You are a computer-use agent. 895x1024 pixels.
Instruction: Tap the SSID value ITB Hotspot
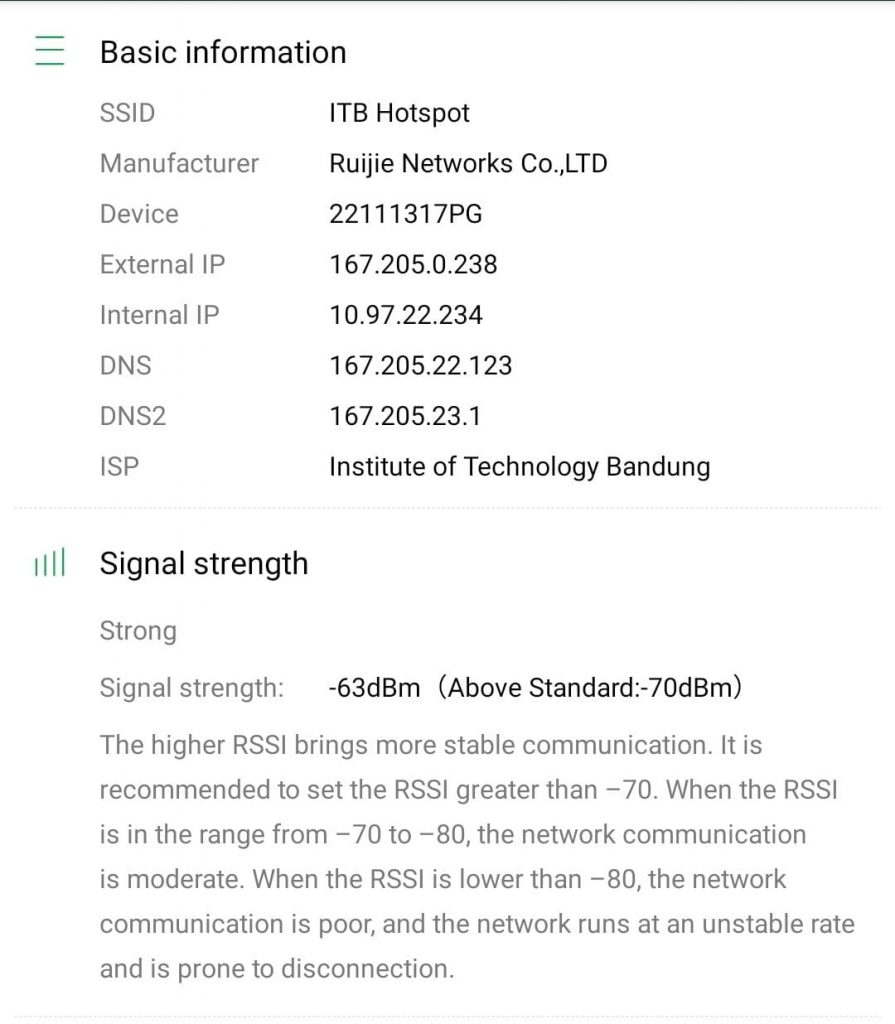pyautogui.click(x=399, y=113)
